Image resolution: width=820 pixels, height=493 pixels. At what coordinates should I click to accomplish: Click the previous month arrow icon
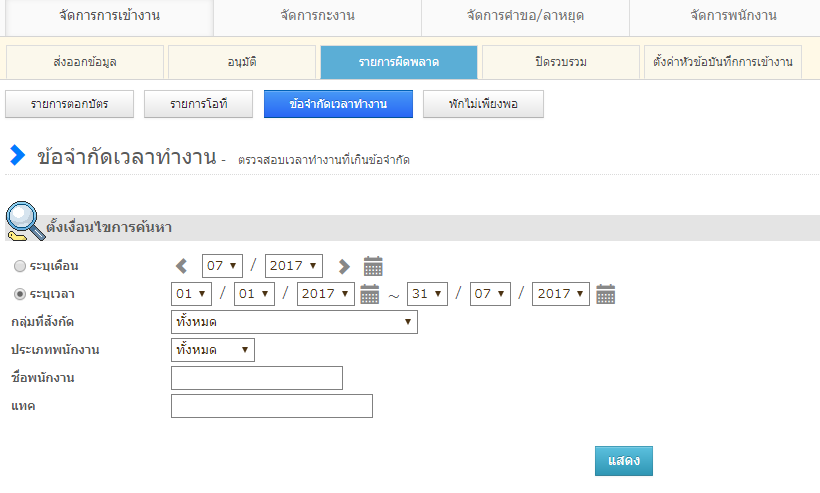pyautogui.click(x=182, y=266)
